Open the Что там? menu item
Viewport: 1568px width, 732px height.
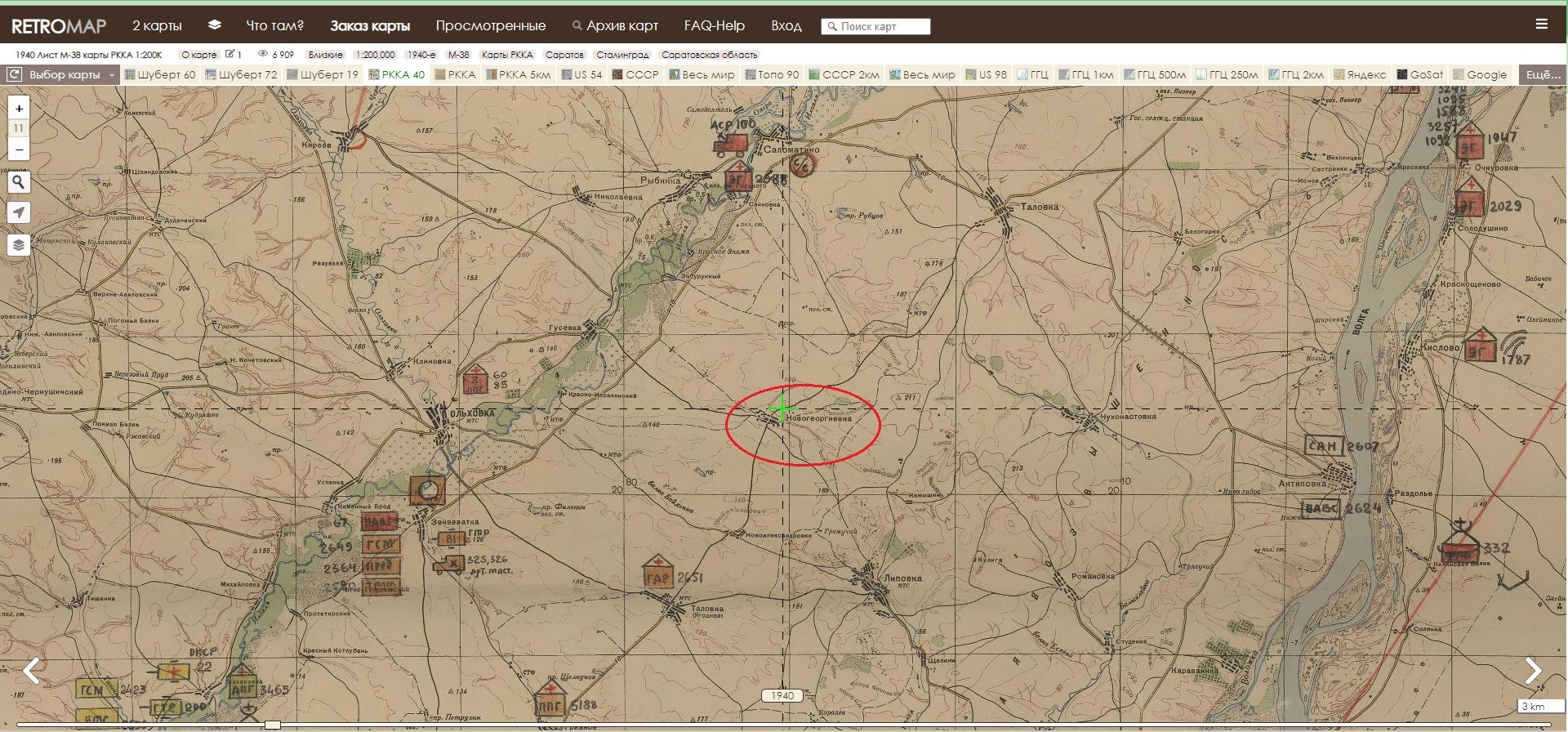[x=275, y=25]
